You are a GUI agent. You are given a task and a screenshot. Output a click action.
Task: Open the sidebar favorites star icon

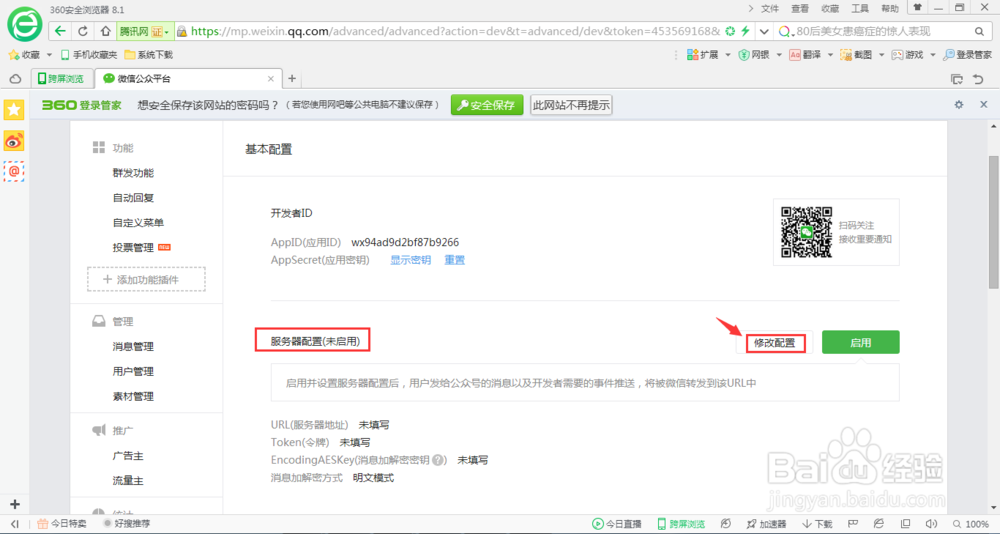pos(14,110)
